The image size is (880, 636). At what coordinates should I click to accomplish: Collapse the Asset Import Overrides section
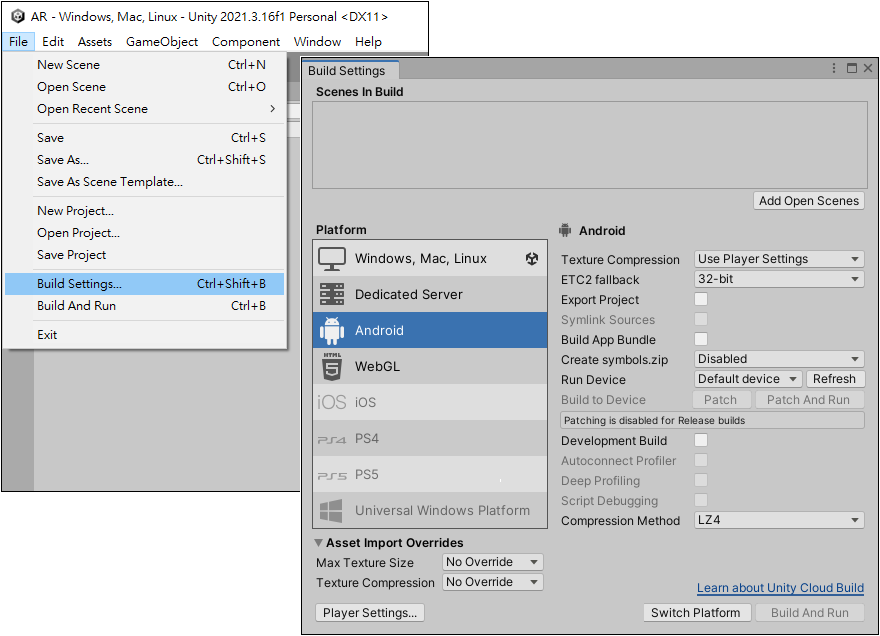click(x=319, y=543)
